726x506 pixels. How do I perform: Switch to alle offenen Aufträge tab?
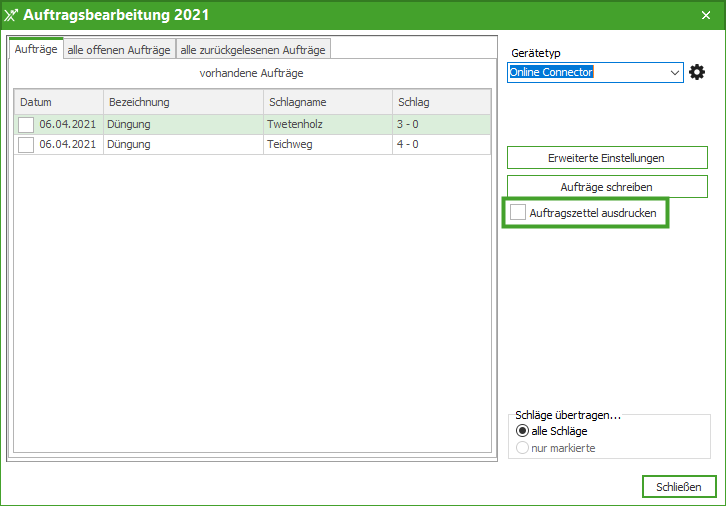coord(119,49)
